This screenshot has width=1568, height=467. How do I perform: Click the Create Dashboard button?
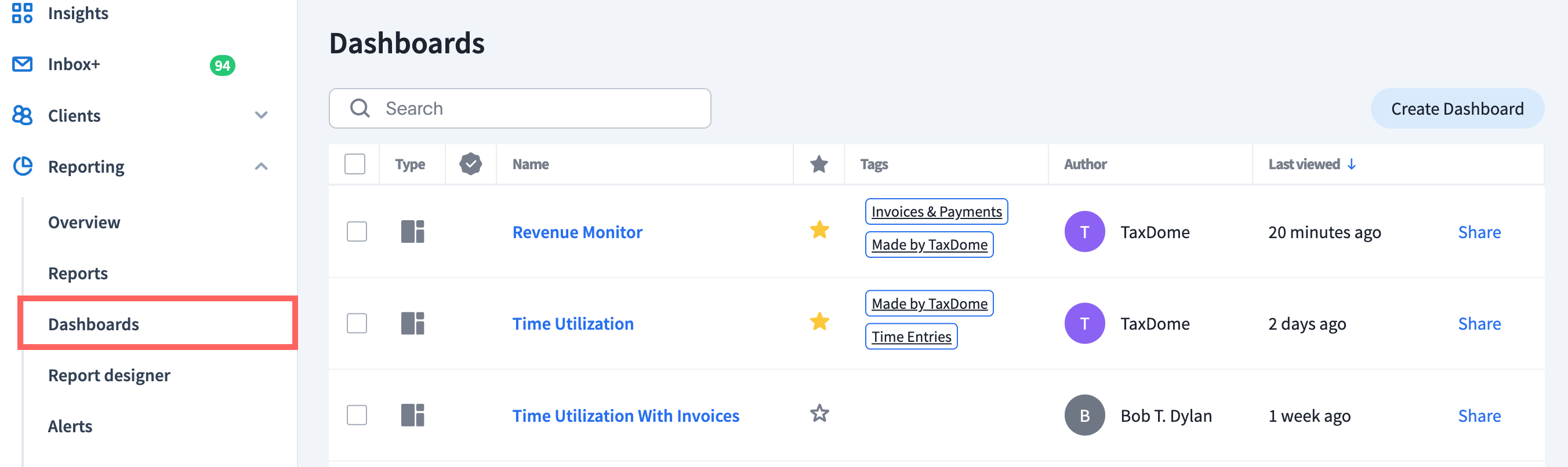tap(1457, 109)
